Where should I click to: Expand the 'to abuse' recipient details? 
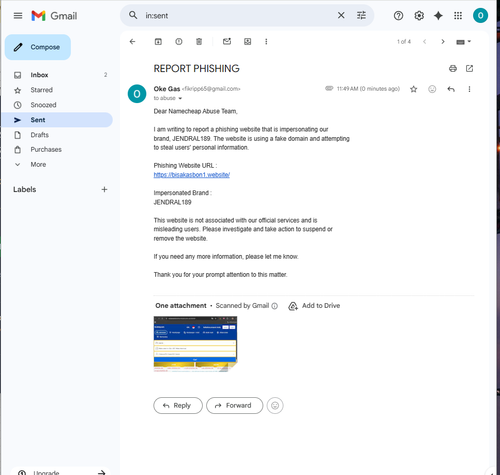(x=180, y=98)
